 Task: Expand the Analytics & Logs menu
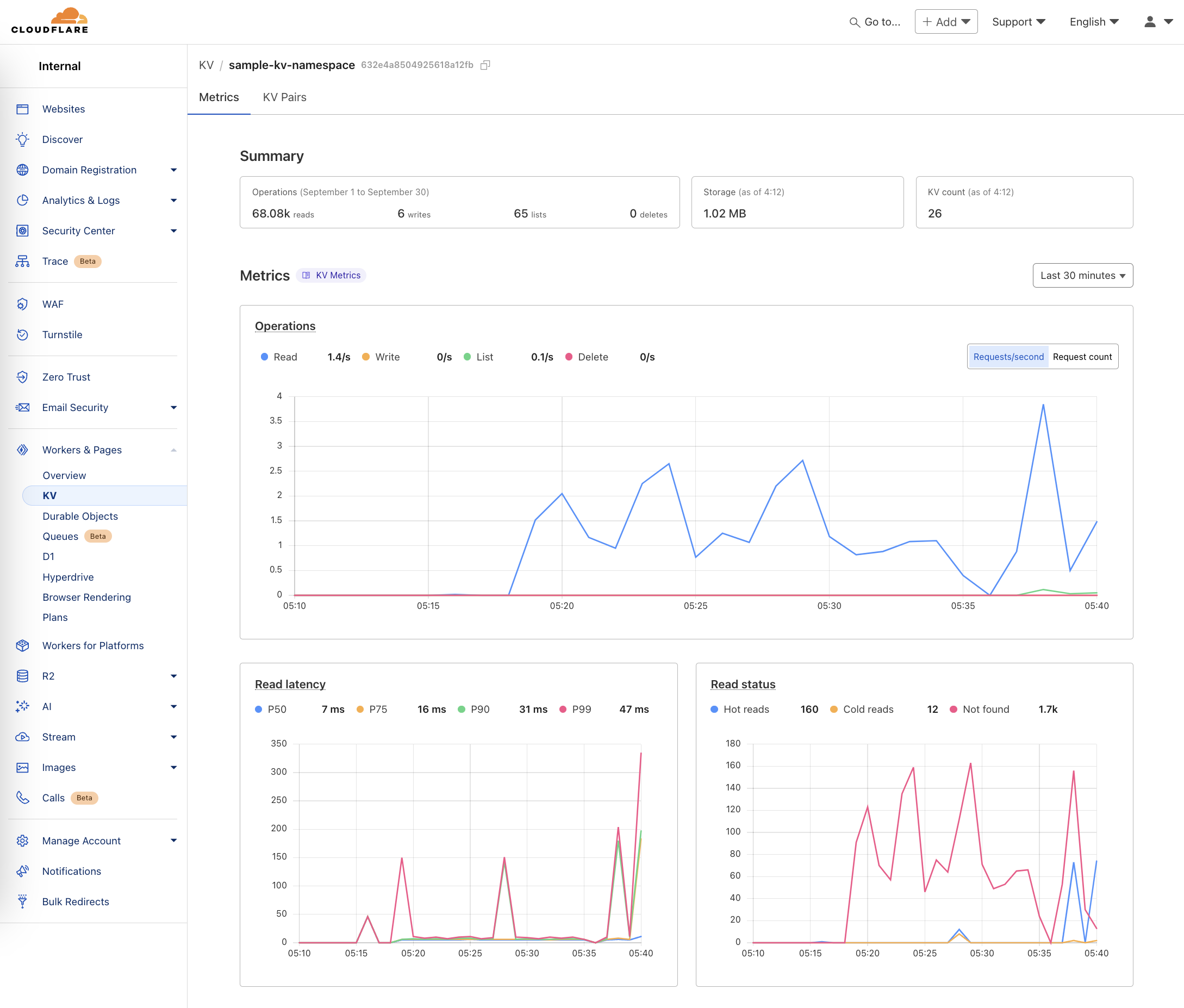tap(174, 201)
